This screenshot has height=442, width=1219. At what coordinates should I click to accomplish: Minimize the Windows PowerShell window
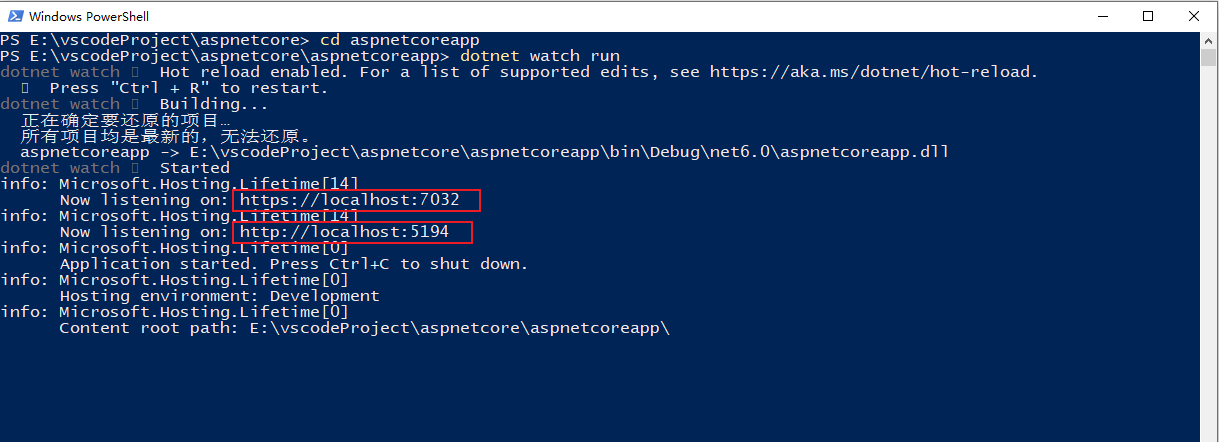coord(1102,16)
